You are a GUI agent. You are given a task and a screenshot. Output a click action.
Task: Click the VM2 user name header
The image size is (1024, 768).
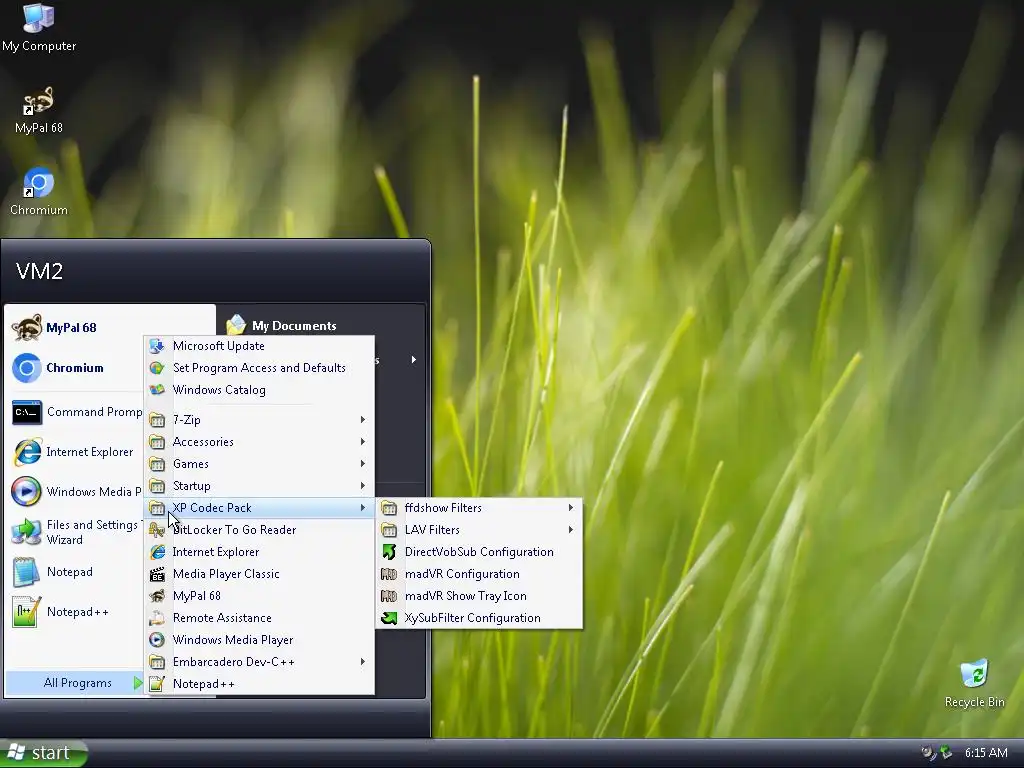(39, 270)
